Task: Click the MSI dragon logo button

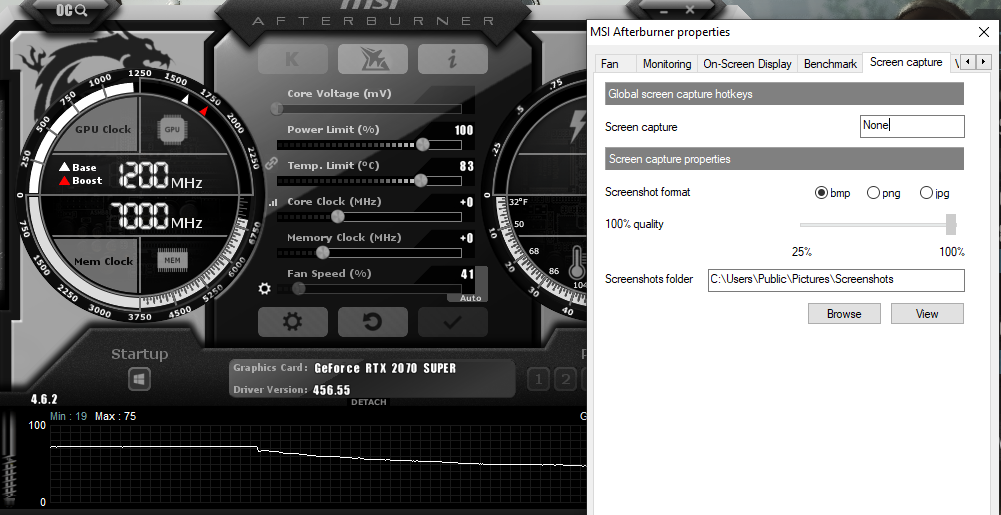Action: (x=373, y=59)
